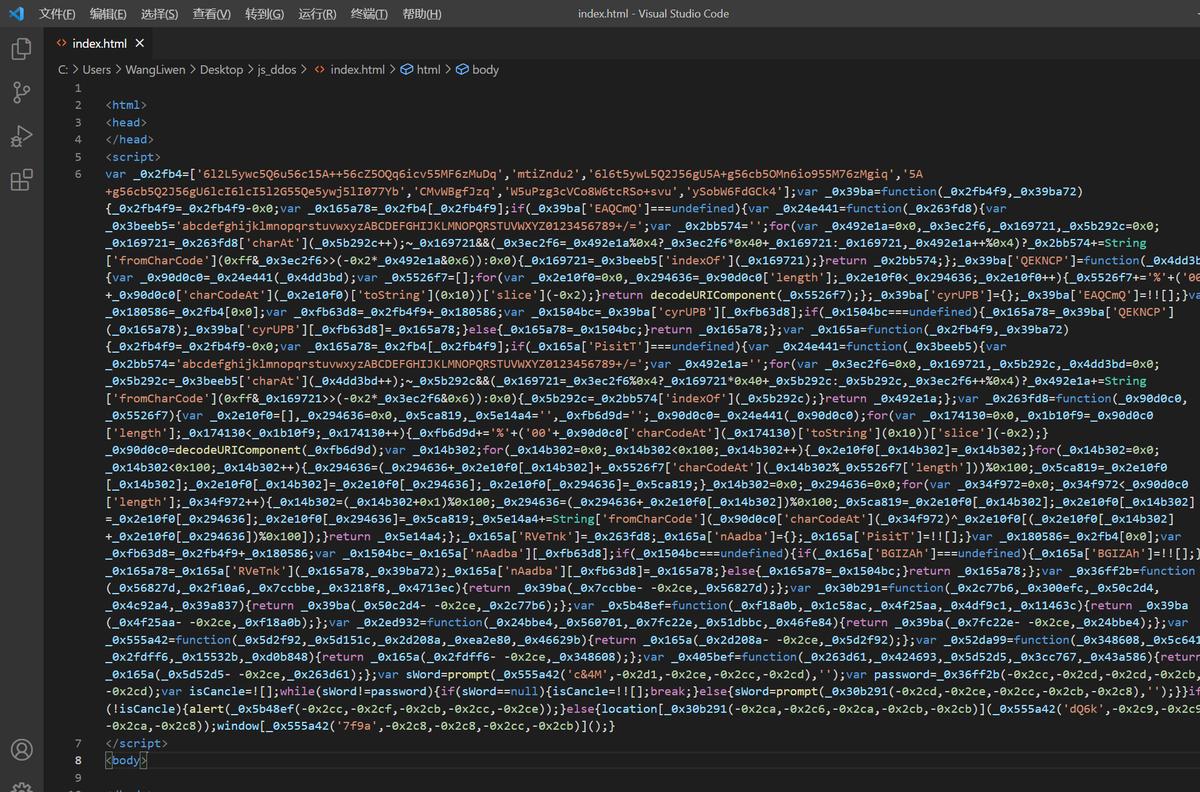Open the Accounts menu icon
This screenshot has height=792, width=1200.
[21, 749]
